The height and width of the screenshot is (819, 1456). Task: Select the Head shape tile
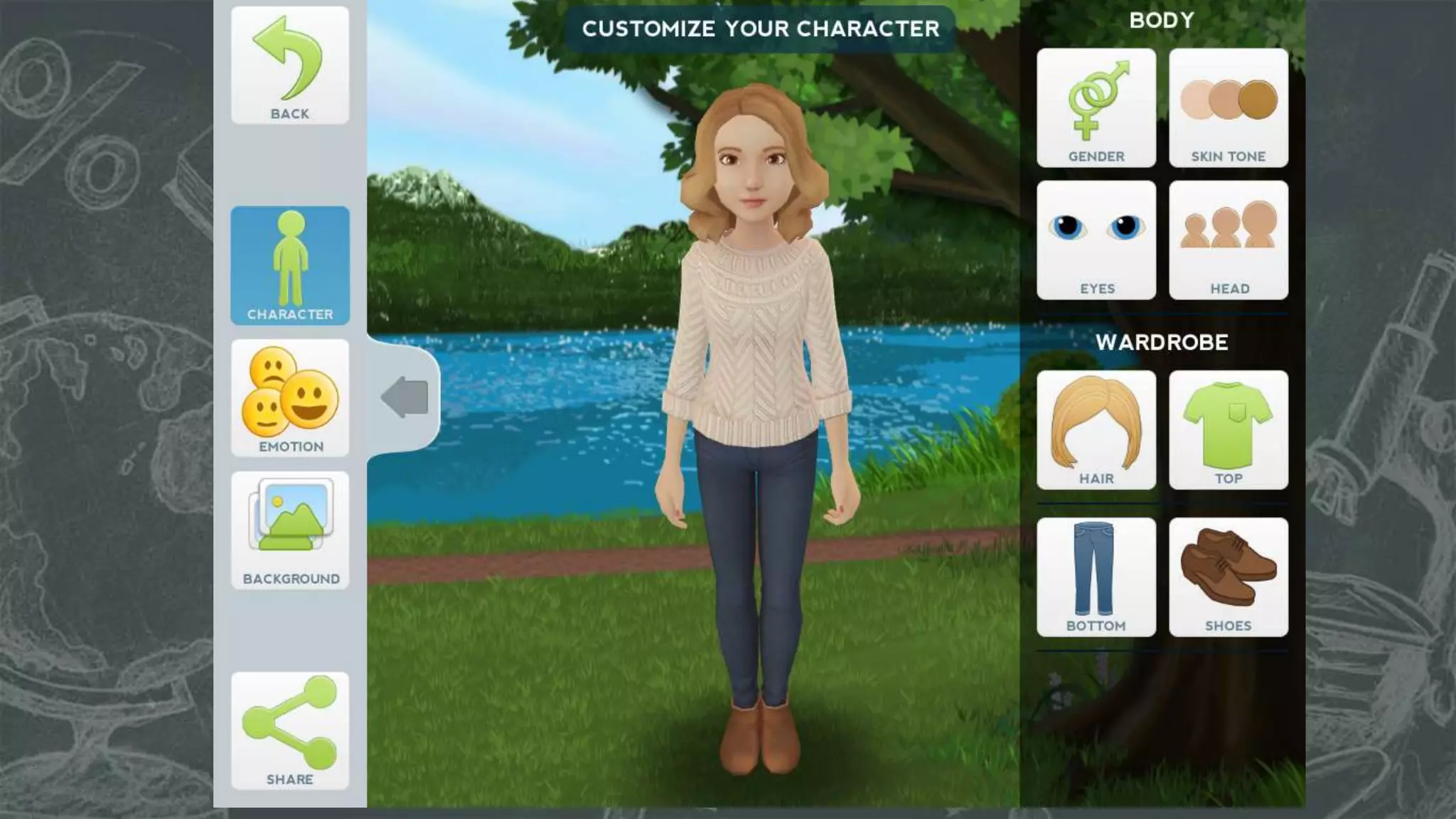click(1228, 240)
